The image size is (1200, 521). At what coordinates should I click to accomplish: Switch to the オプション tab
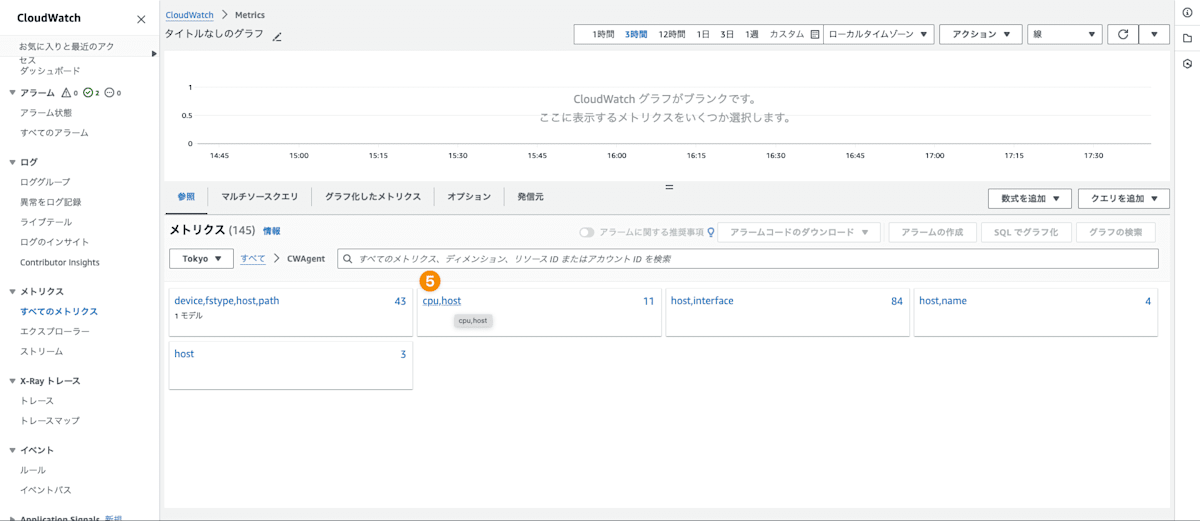(469, 197)
